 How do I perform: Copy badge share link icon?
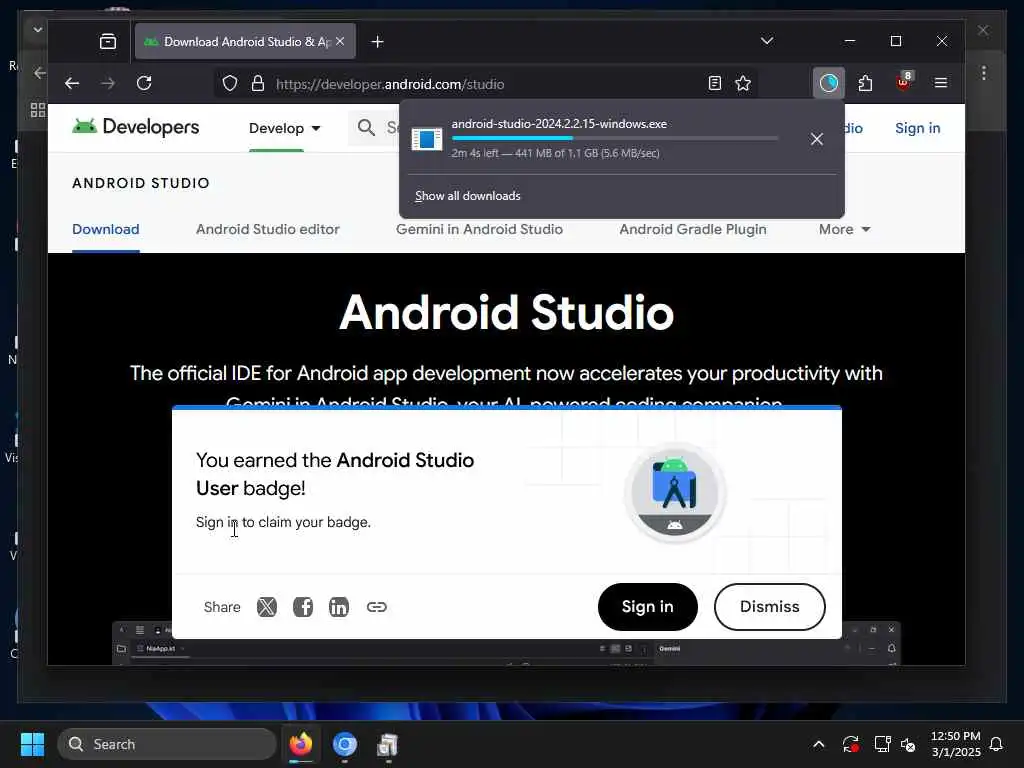pyautogui.click(x=377, y=607)
